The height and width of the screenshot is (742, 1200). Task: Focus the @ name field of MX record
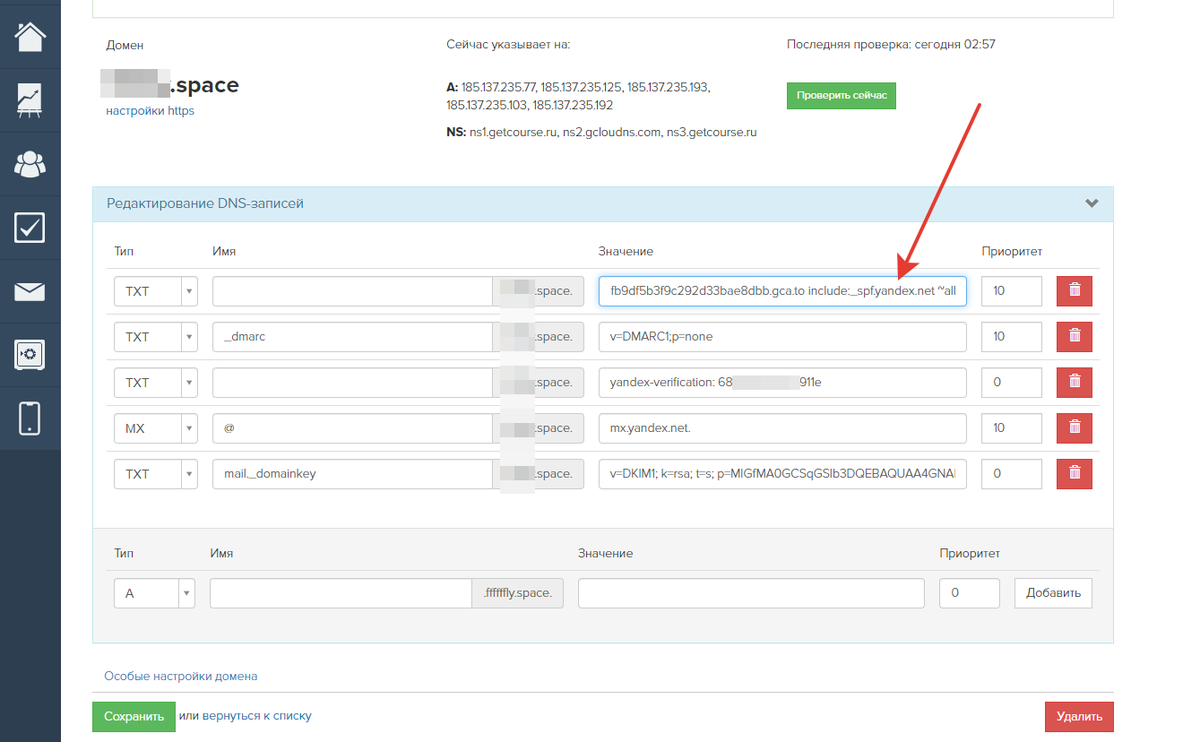352,428
